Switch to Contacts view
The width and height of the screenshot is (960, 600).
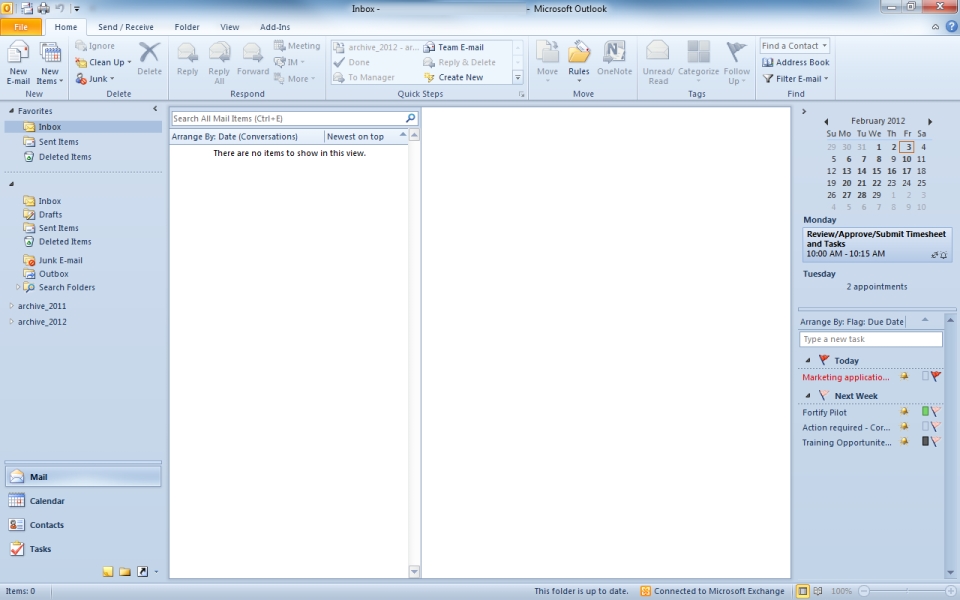(83, 525)
